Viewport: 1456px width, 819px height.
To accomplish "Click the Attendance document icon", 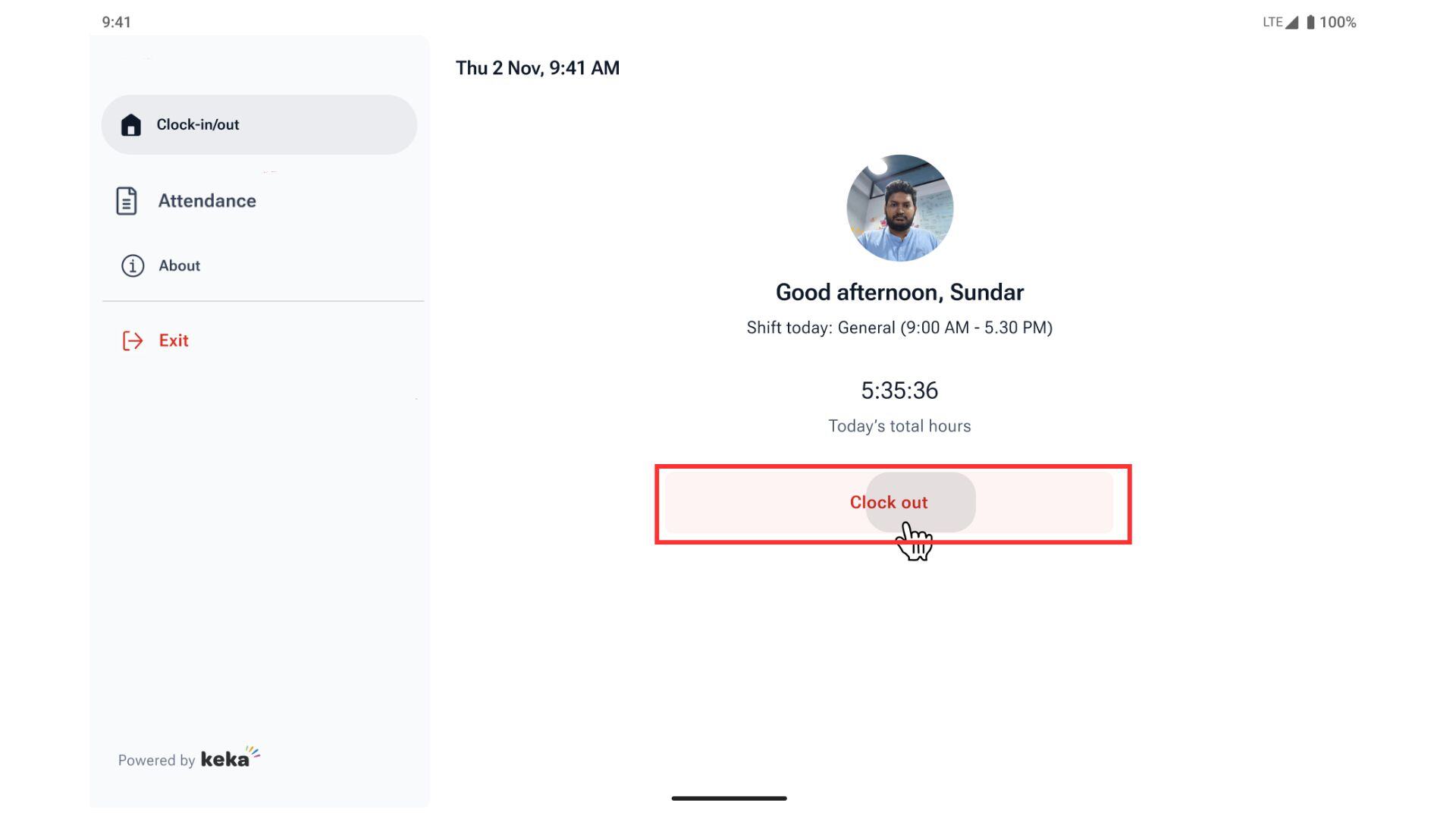I will (x=127, y=201).
